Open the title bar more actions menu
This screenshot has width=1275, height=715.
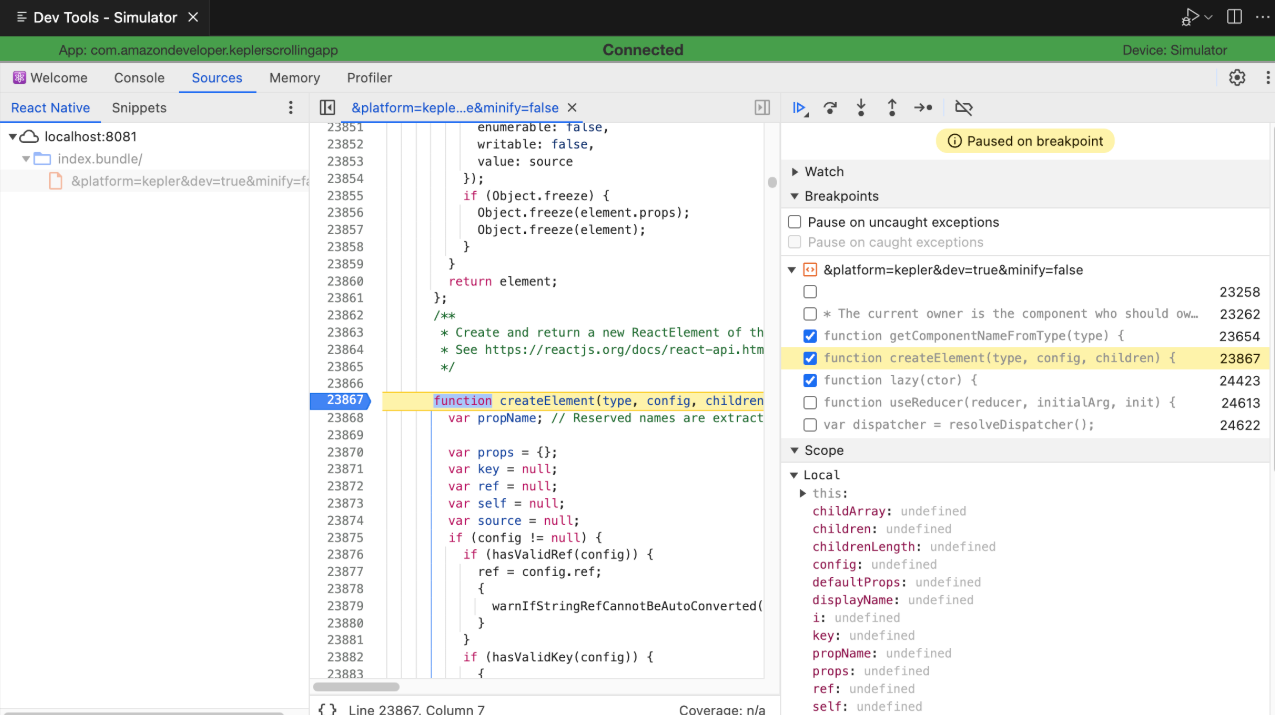(1262, 17)
